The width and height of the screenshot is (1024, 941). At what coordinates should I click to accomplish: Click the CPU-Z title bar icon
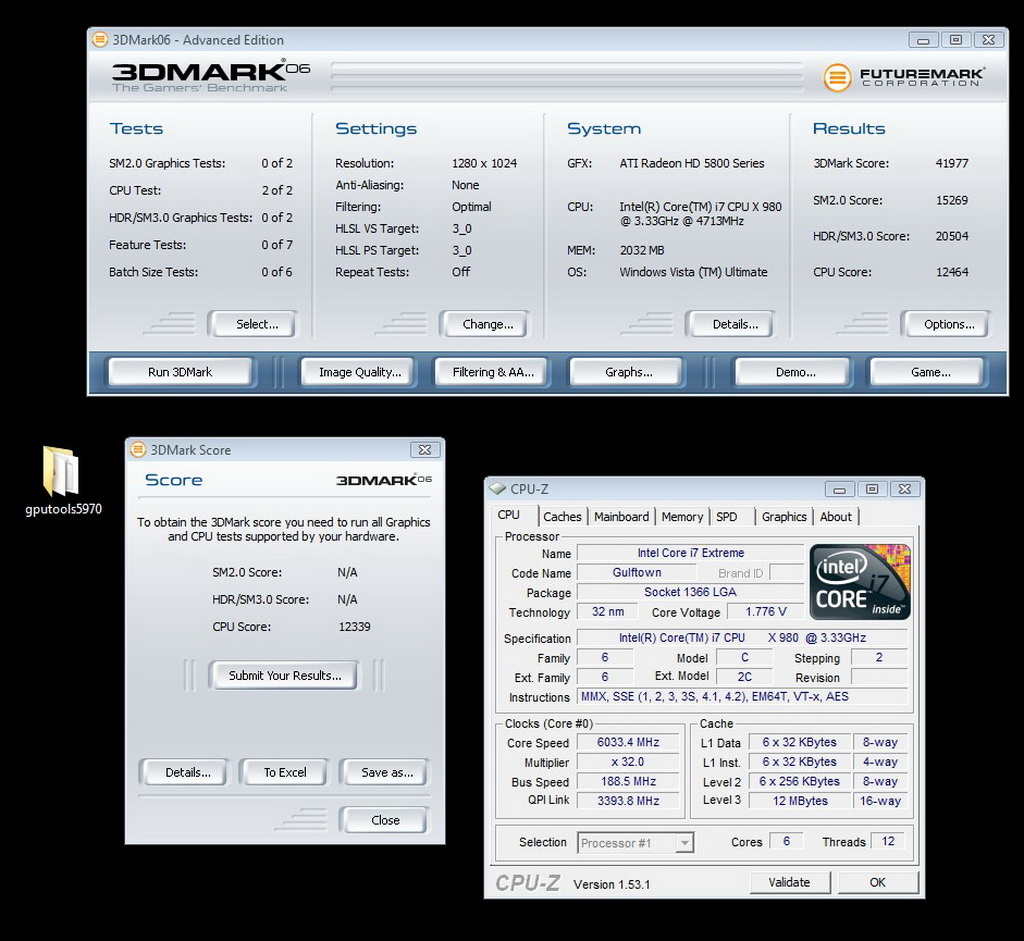pos(498,488)
